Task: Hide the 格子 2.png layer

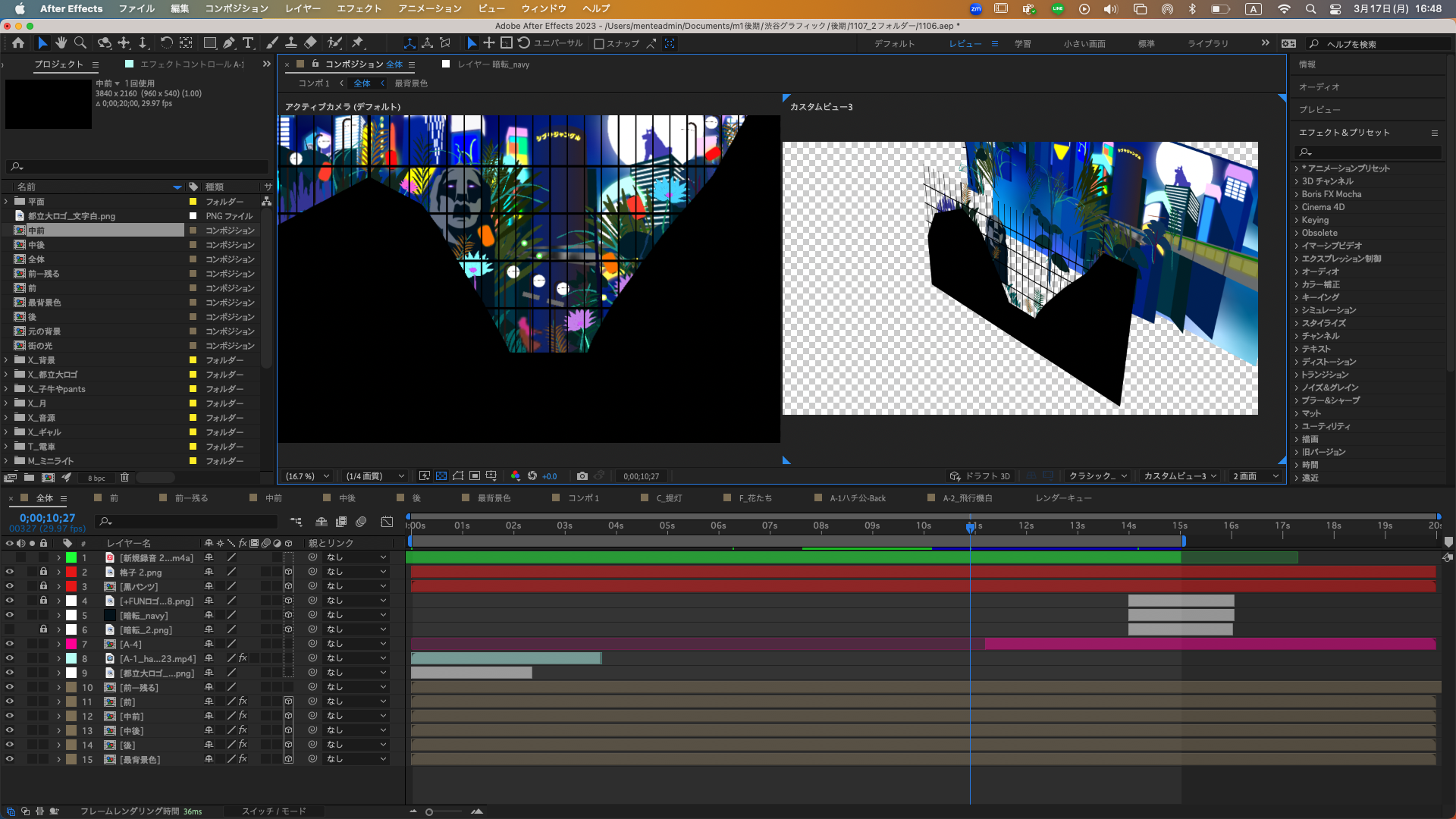Action: point(9,572)
